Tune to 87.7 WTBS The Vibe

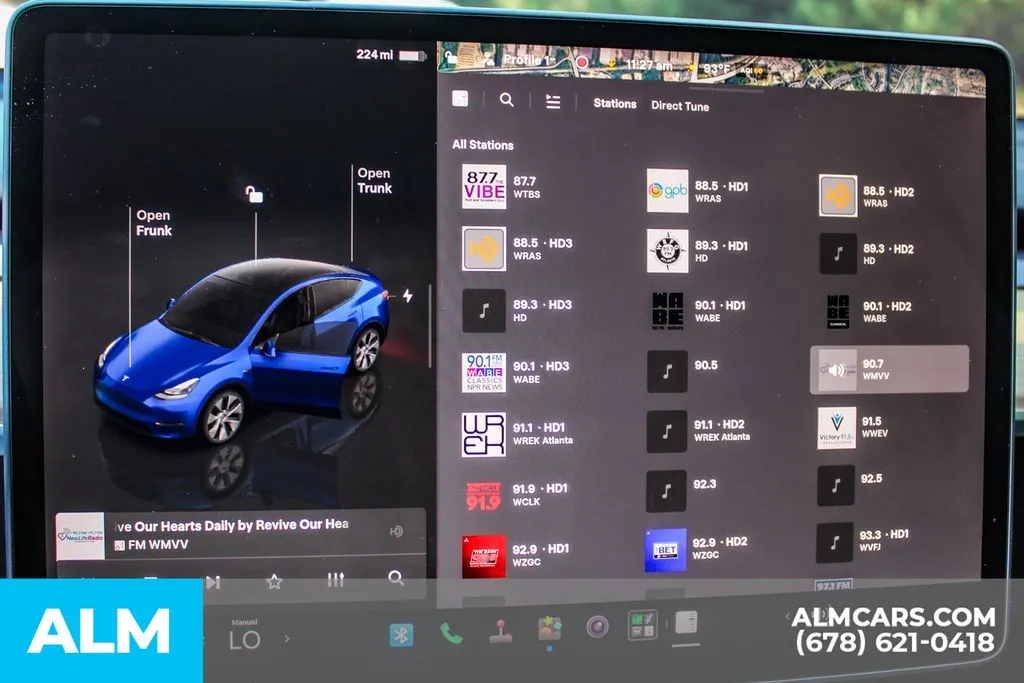point(503,187)
